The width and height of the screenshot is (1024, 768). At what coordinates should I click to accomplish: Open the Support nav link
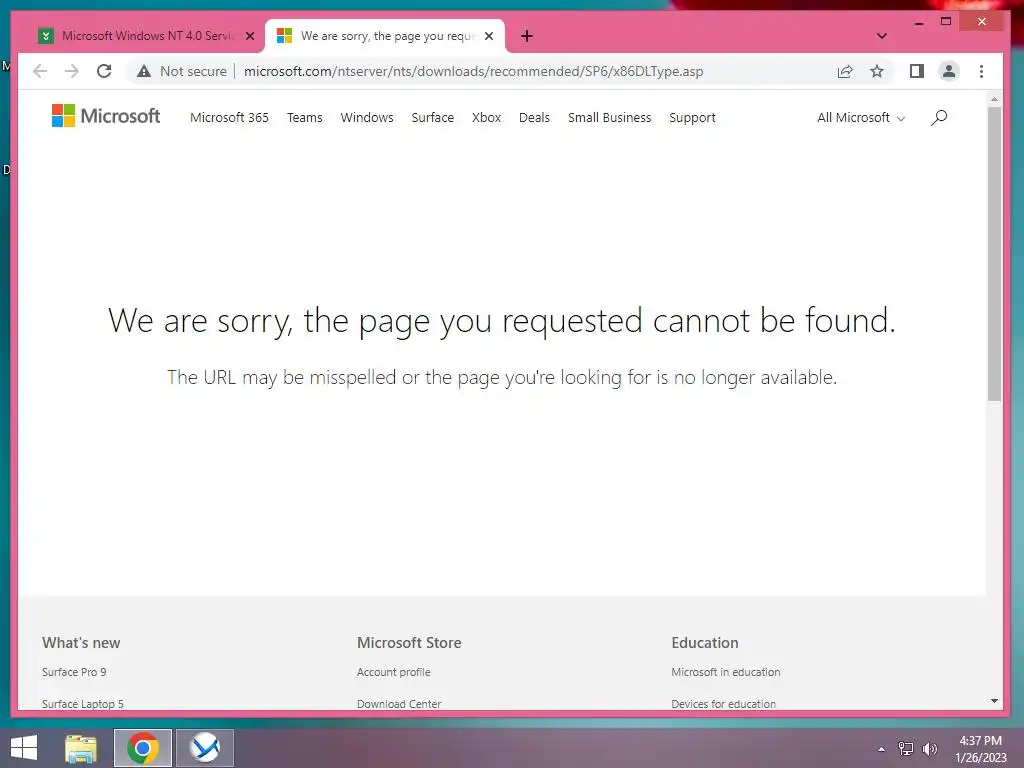tap(692, 118)
